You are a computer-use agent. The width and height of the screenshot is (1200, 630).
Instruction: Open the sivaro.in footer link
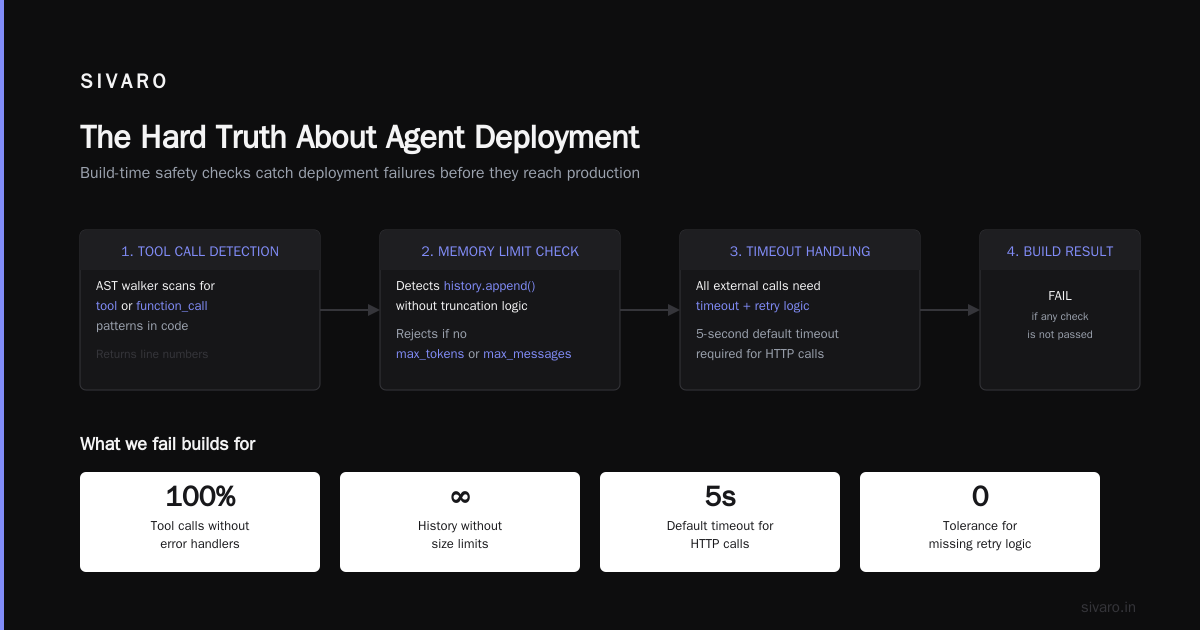click(1108, 607)
